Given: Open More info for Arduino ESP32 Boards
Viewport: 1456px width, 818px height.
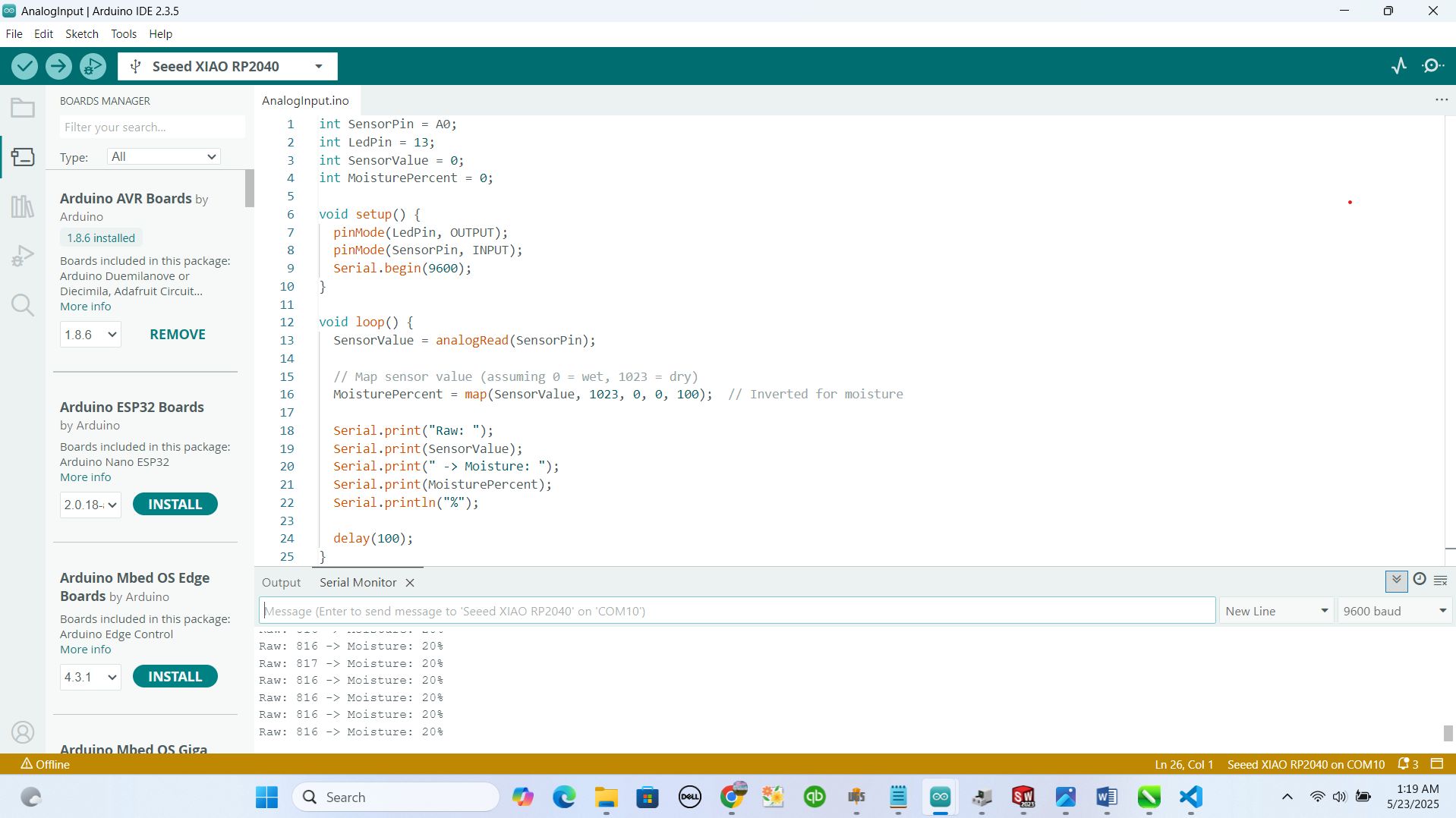Looking at the screenshot, I should (86, 477).
